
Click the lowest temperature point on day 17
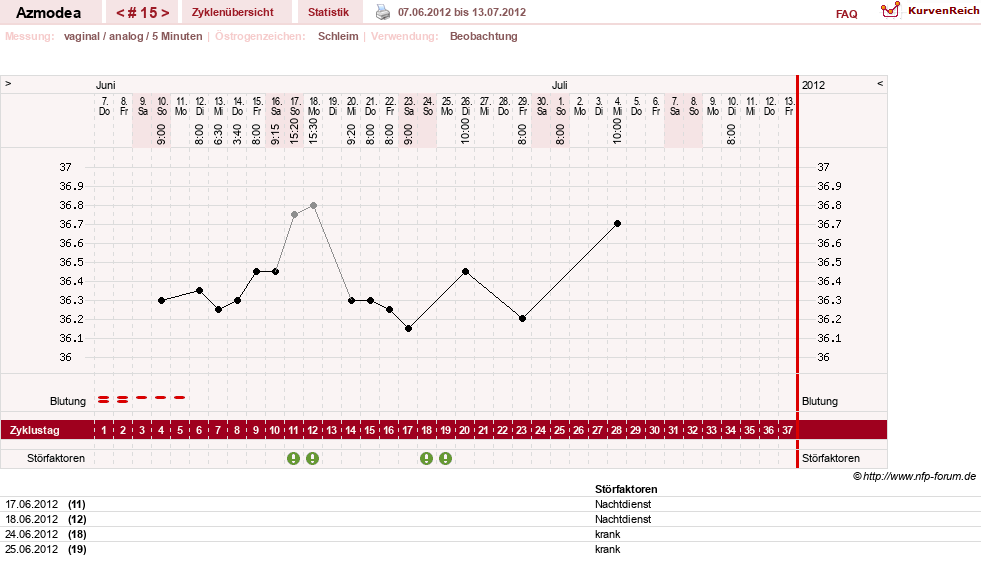[x=409, y=328]
